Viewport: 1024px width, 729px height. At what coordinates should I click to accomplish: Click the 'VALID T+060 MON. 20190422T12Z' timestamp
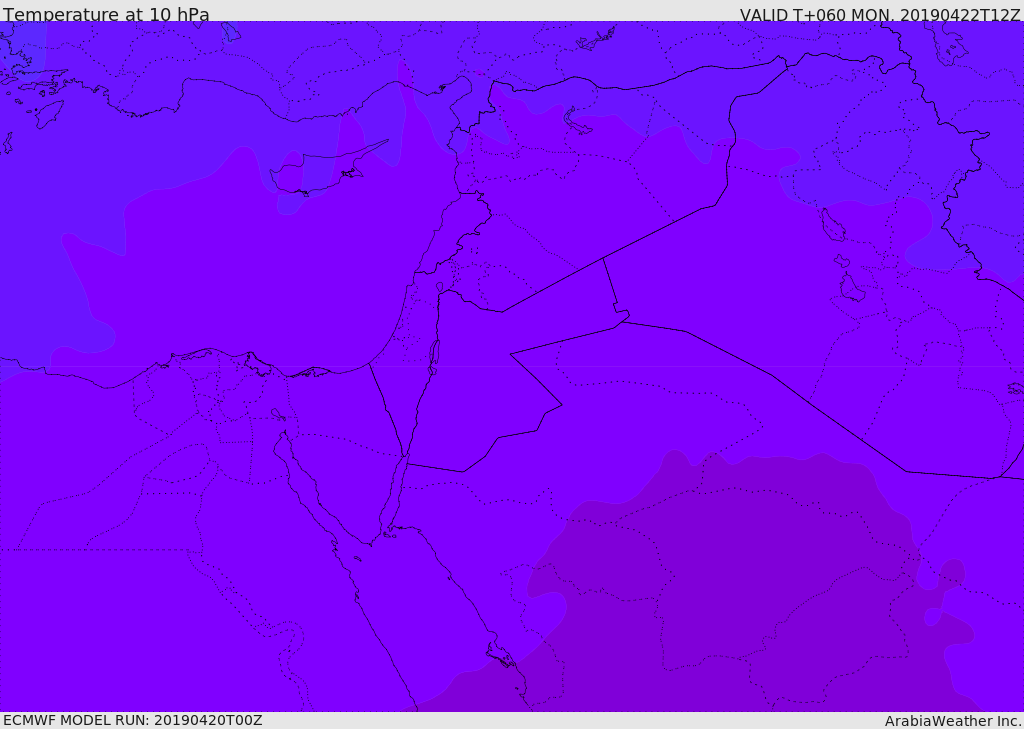[880, 14]
